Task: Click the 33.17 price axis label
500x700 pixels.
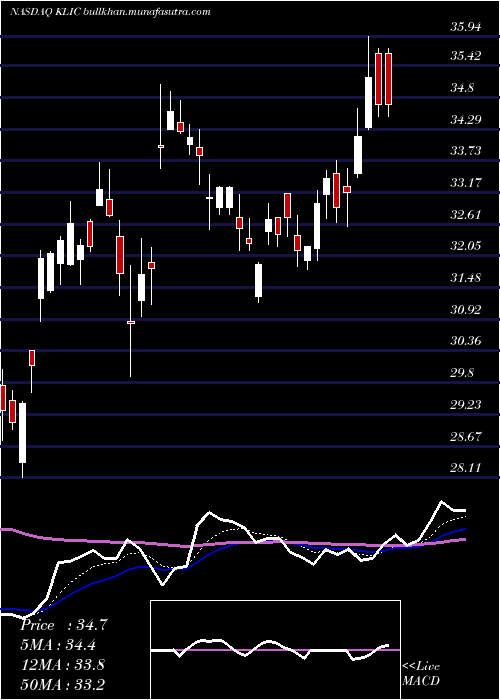Action: pos(466,183)
